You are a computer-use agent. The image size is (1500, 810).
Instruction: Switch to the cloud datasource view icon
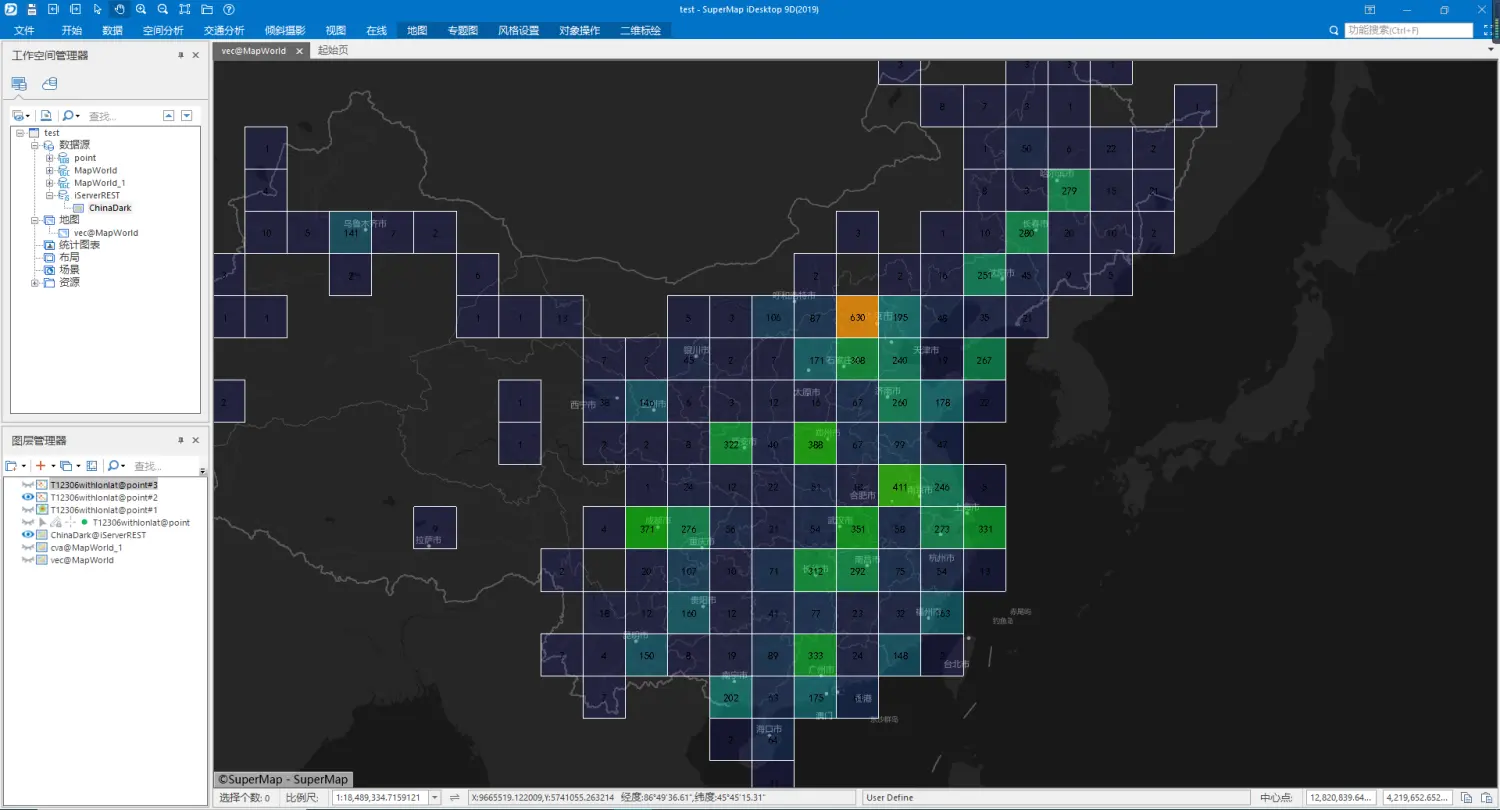[49, 83]
